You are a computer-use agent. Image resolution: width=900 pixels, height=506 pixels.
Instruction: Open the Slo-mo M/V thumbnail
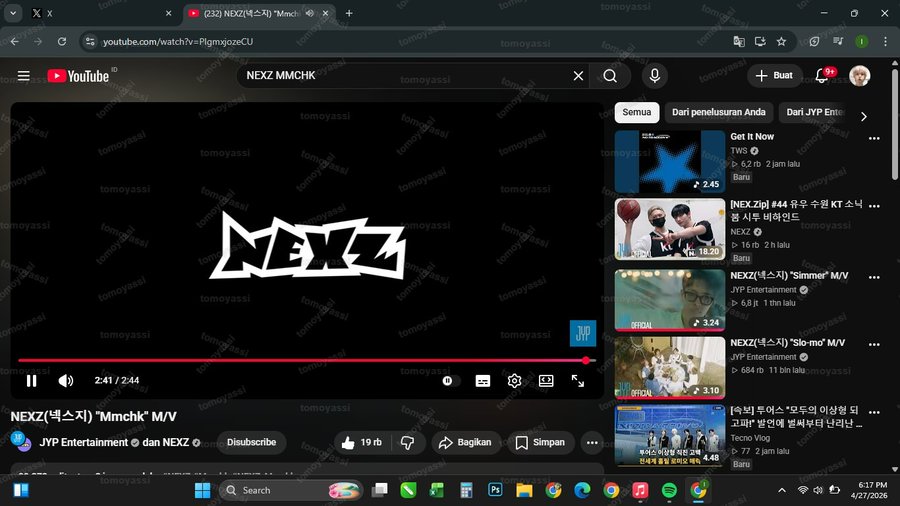[x=670, y=367]
